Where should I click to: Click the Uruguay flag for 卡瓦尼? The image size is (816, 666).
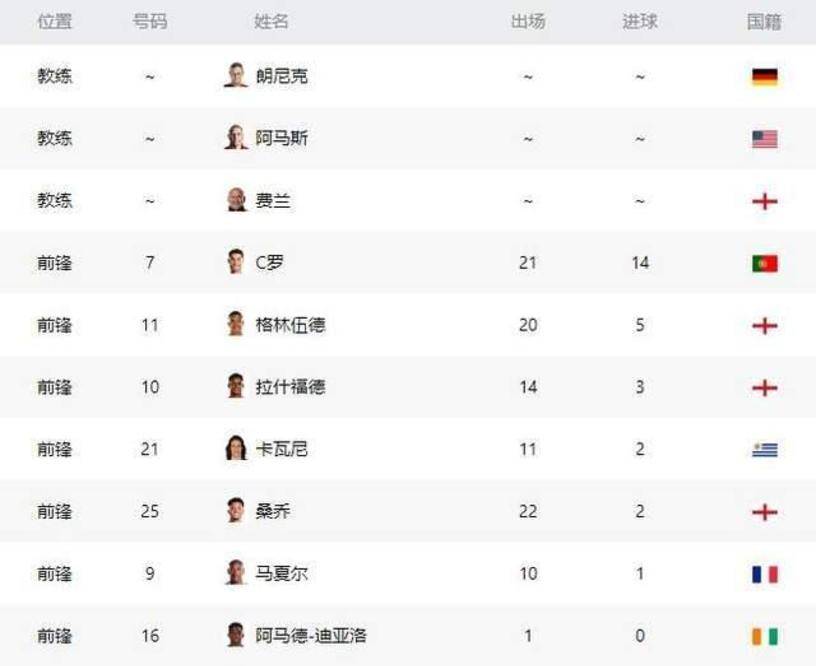click(764, 449)
